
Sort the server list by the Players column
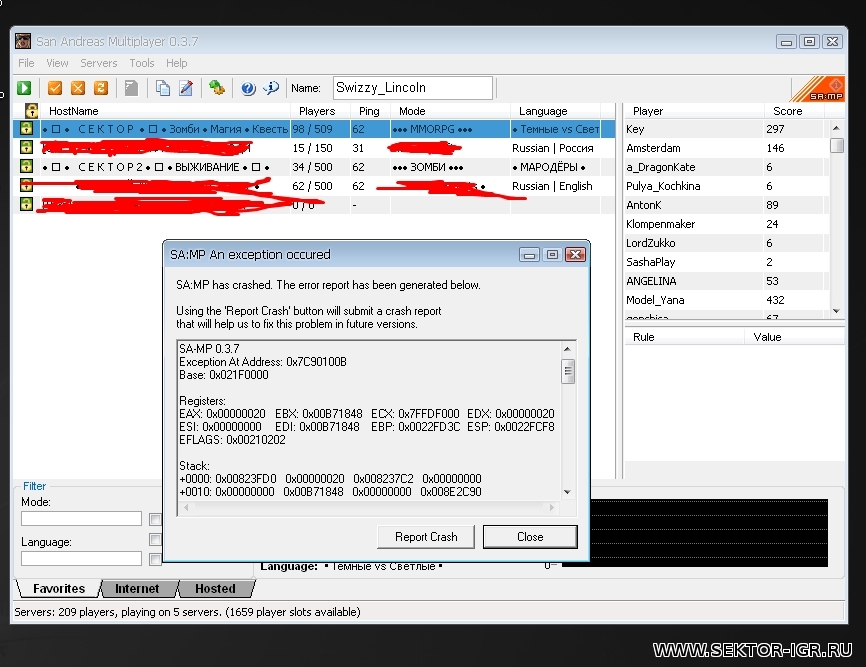[x=320, y=111]
